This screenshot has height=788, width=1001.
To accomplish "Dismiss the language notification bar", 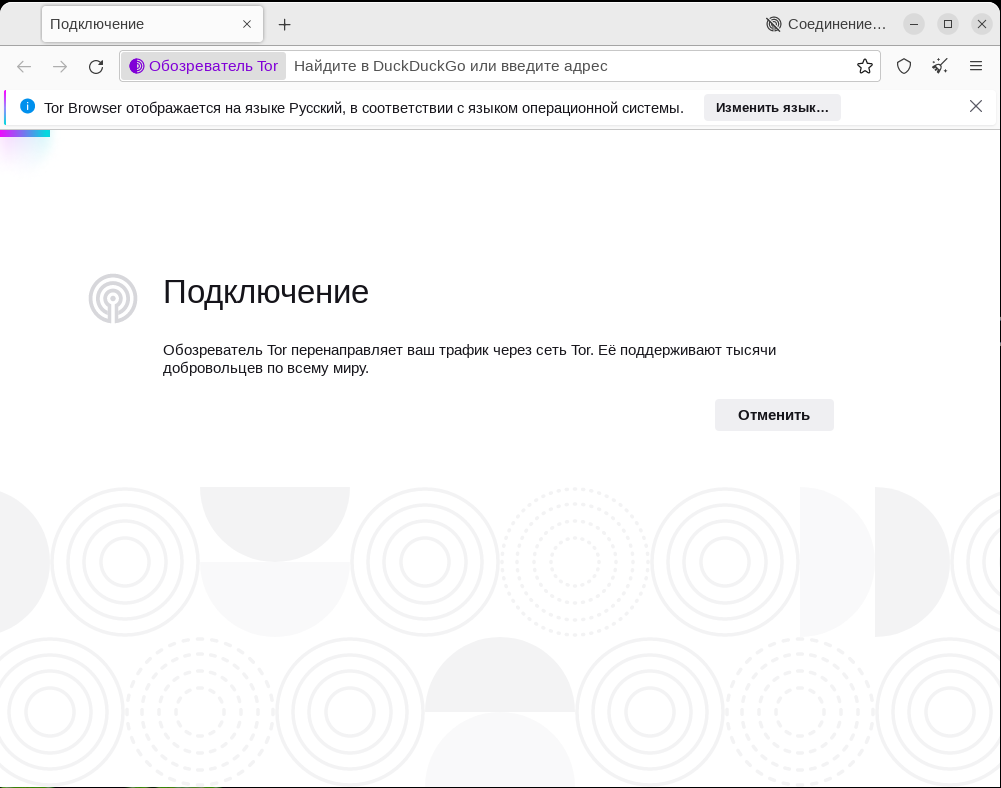I will click(975, 107).
